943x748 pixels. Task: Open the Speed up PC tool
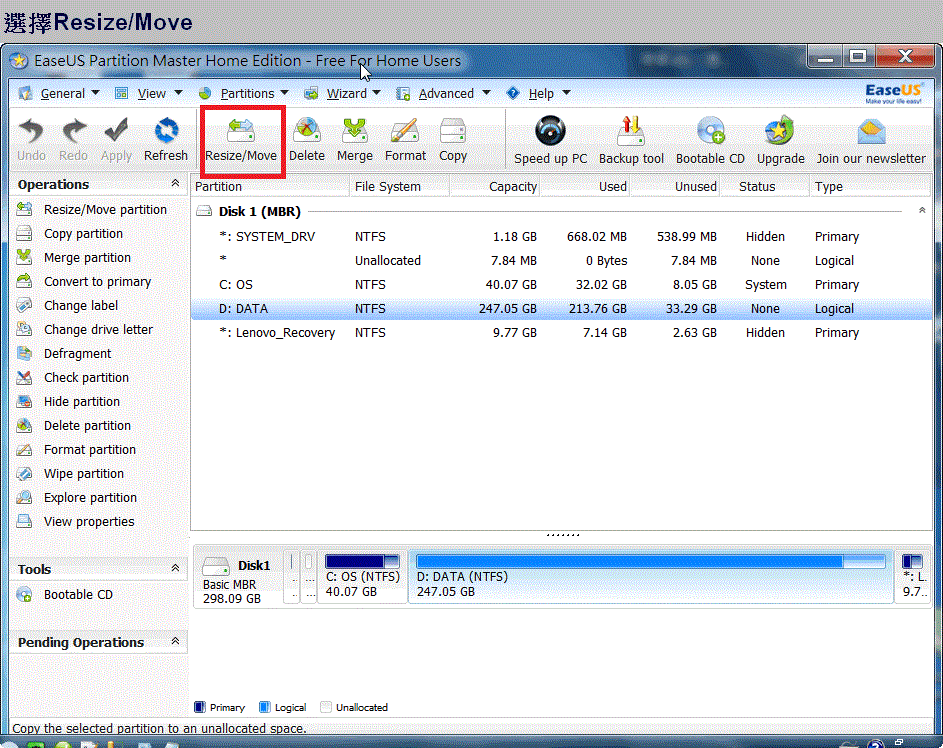click(x=550, y=141)
